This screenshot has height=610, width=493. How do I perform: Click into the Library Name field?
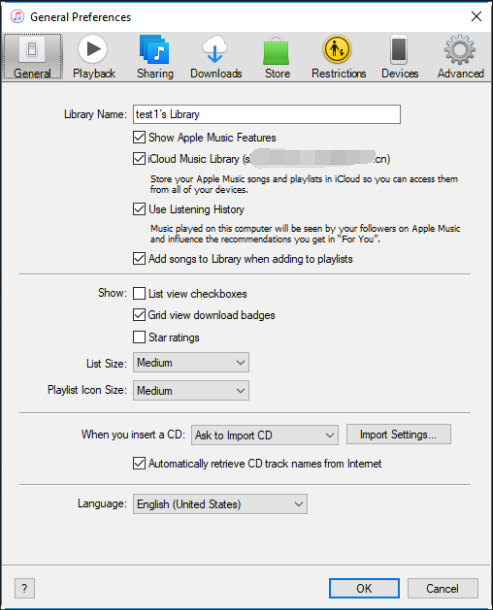[x=267, y=114]
